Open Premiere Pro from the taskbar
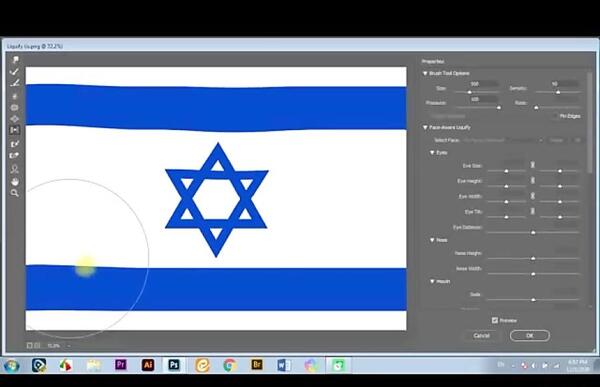The height and width of the screenshot is (387, 600). pos(121,365)
